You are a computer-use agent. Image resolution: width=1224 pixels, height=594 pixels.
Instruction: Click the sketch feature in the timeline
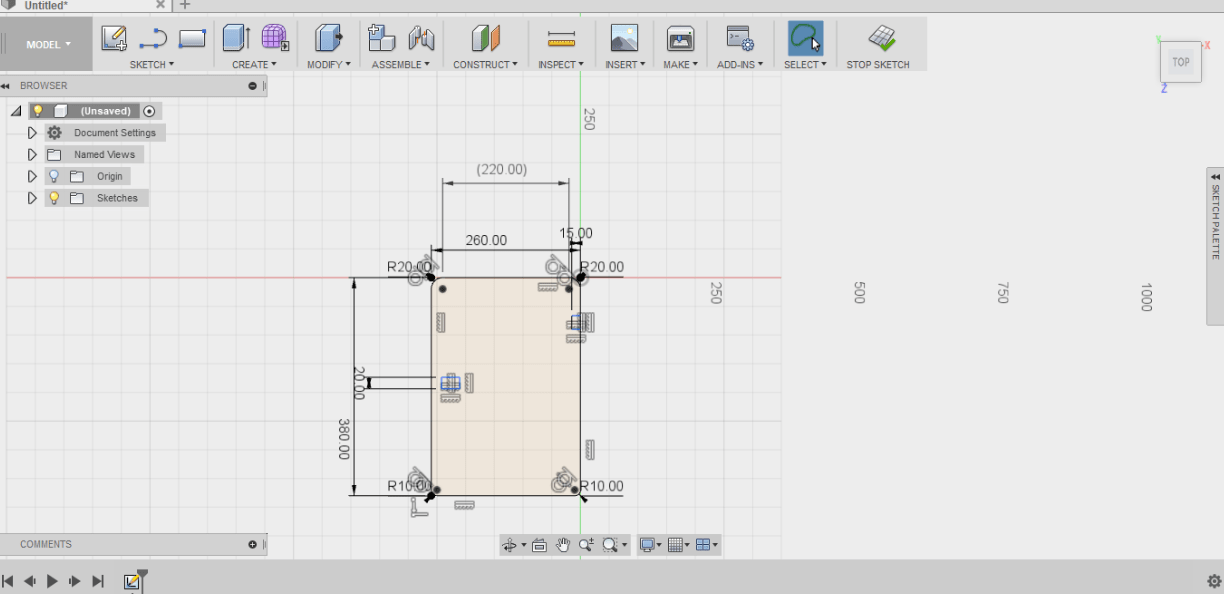click(x=132, y=581)
